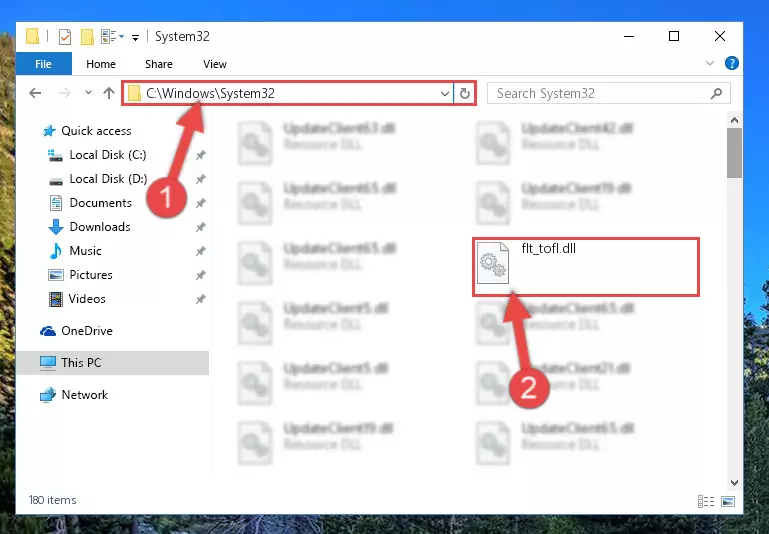Switch to the Share ribbon tab
Viewport: 769px width, 534px height.
[x=158, y=64]
